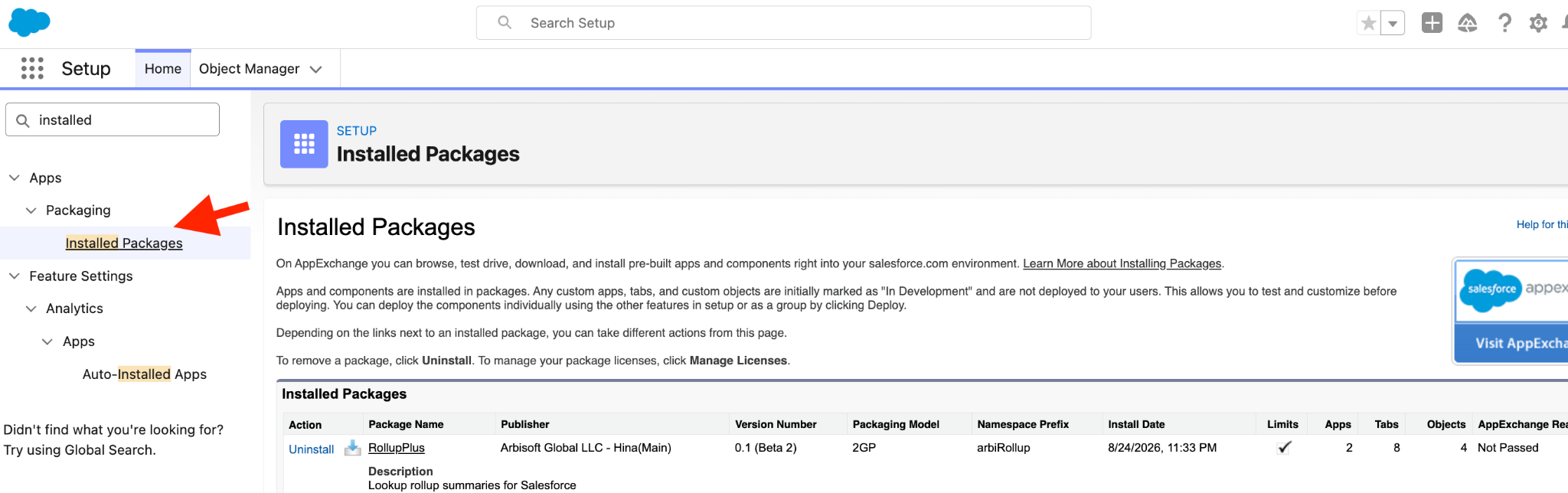1568x493 pixels.
Task: Click the 'arbiRollup' namespace cell
Action: [x=1004, y=448]
